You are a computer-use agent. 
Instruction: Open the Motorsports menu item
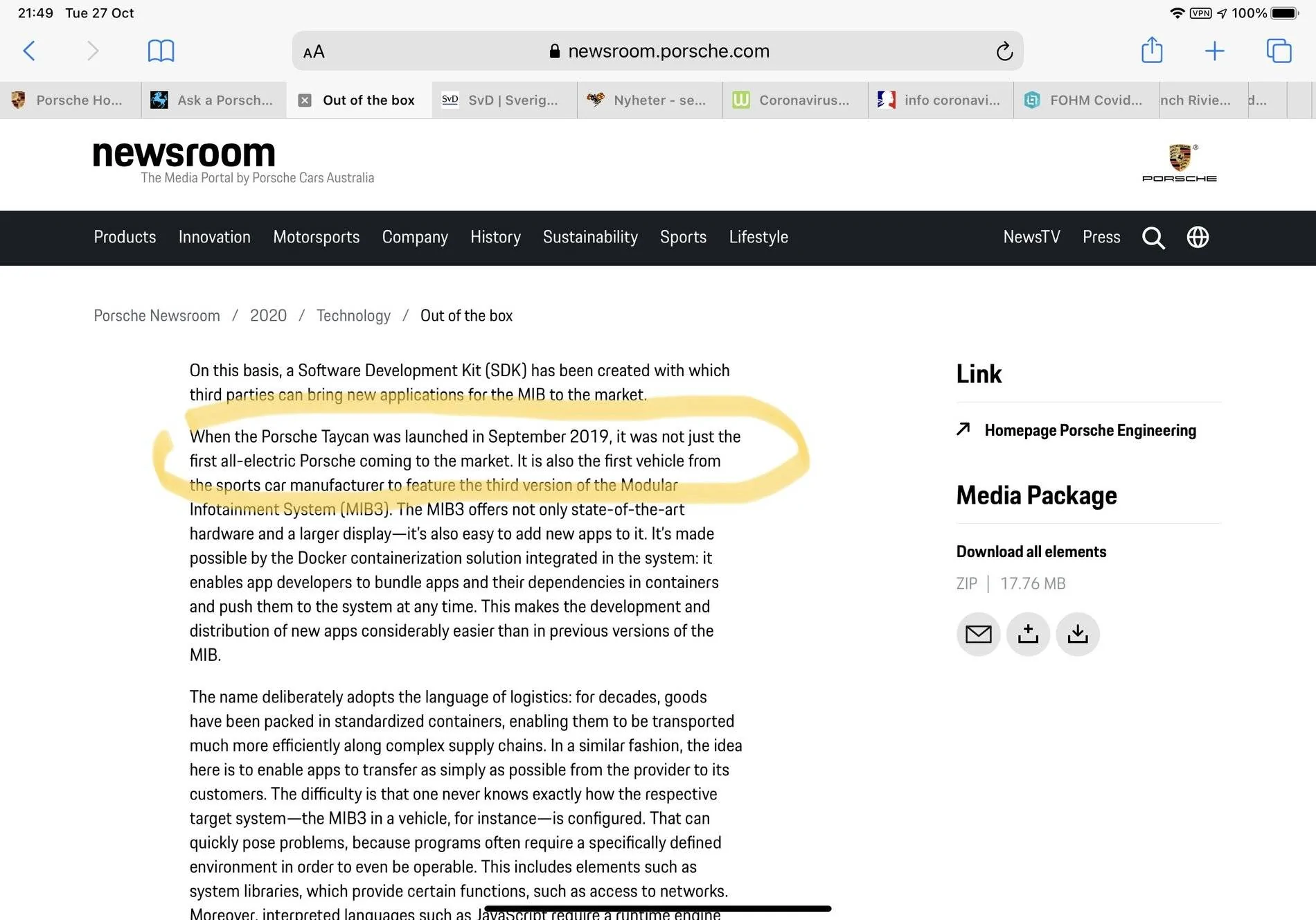[x=317, y=237]
